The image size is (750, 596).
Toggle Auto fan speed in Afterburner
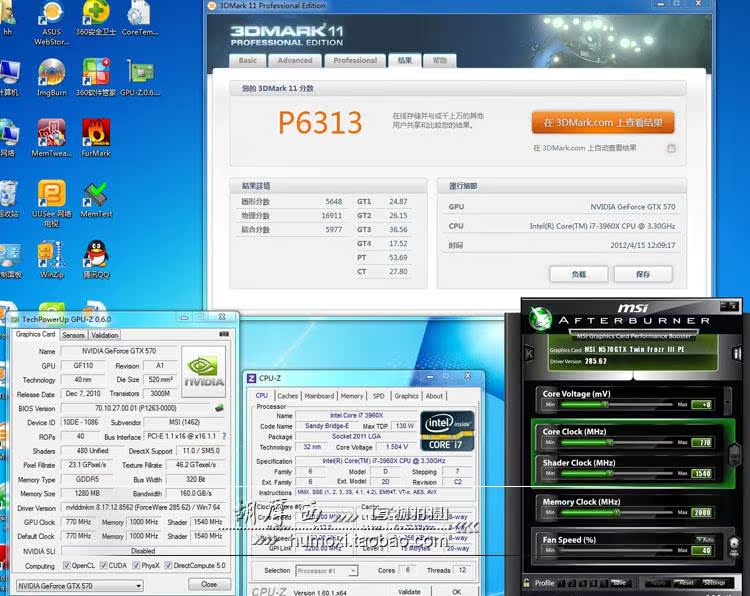706,540
